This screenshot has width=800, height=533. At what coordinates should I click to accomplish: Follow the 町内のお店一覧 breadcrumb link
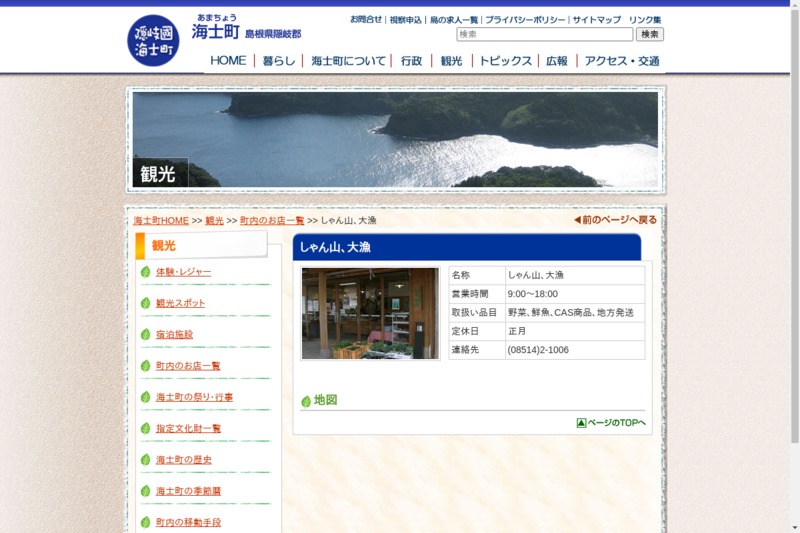pos(272,220)
